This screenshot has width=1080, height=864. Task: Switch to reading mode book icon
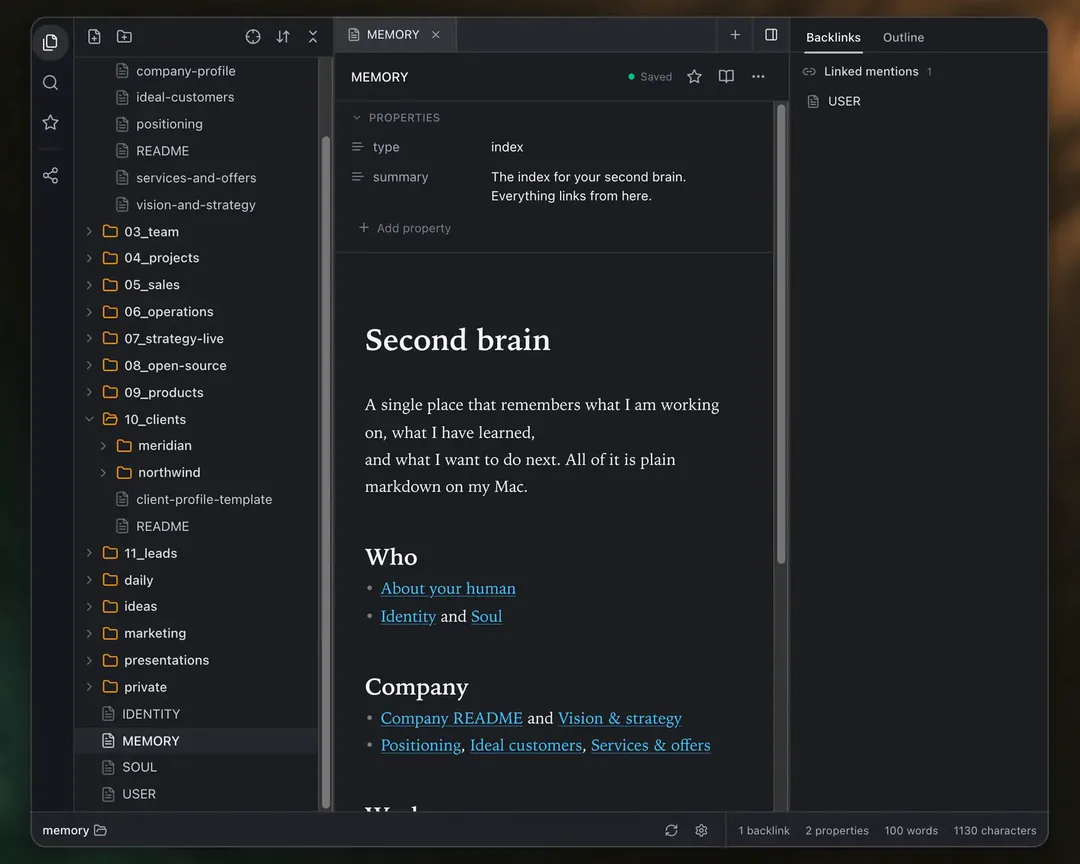[726, 76]
